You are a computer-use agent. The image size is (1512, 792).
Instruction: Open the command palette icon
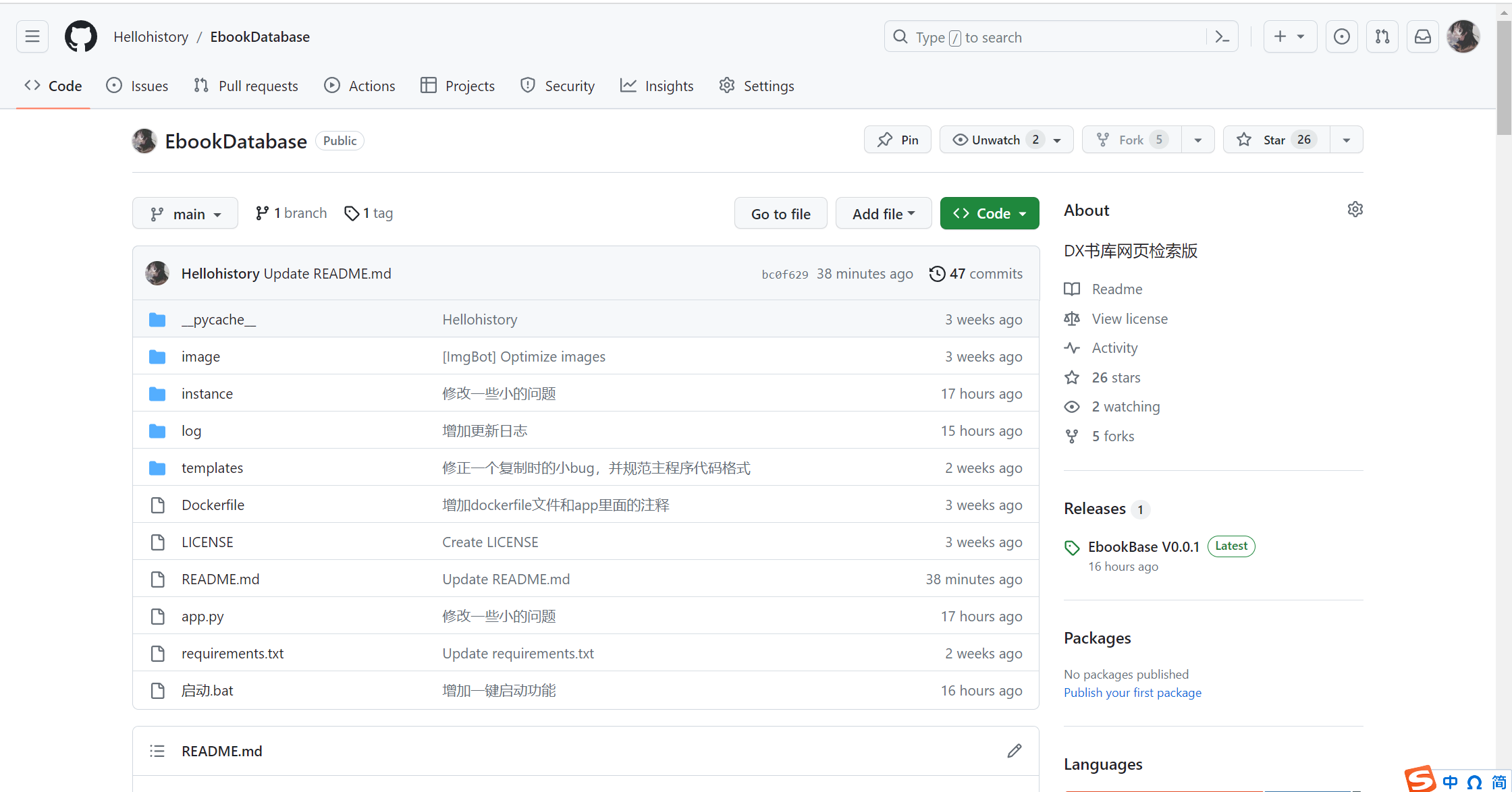[x=1222, y=37]
